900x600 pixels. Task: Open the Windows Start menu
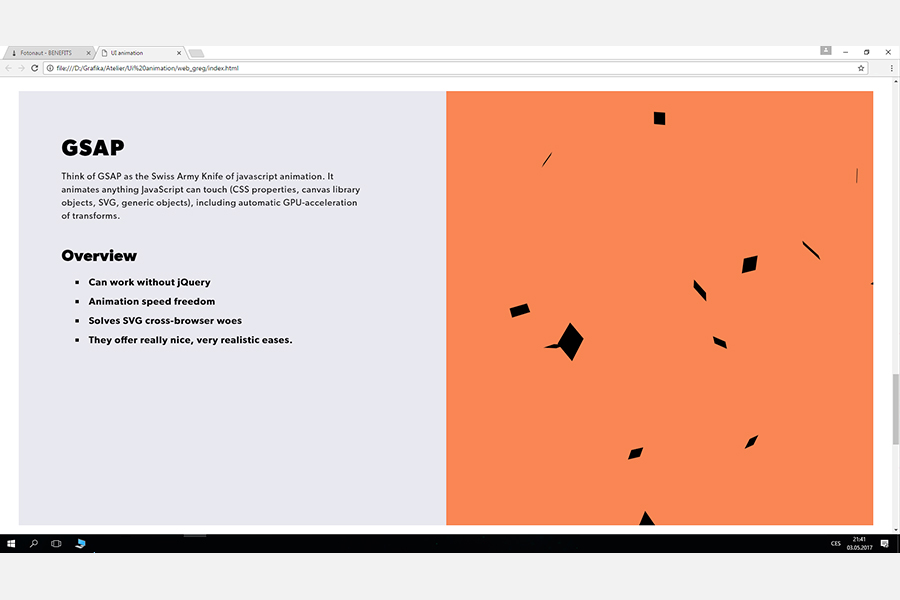point(11,543)
